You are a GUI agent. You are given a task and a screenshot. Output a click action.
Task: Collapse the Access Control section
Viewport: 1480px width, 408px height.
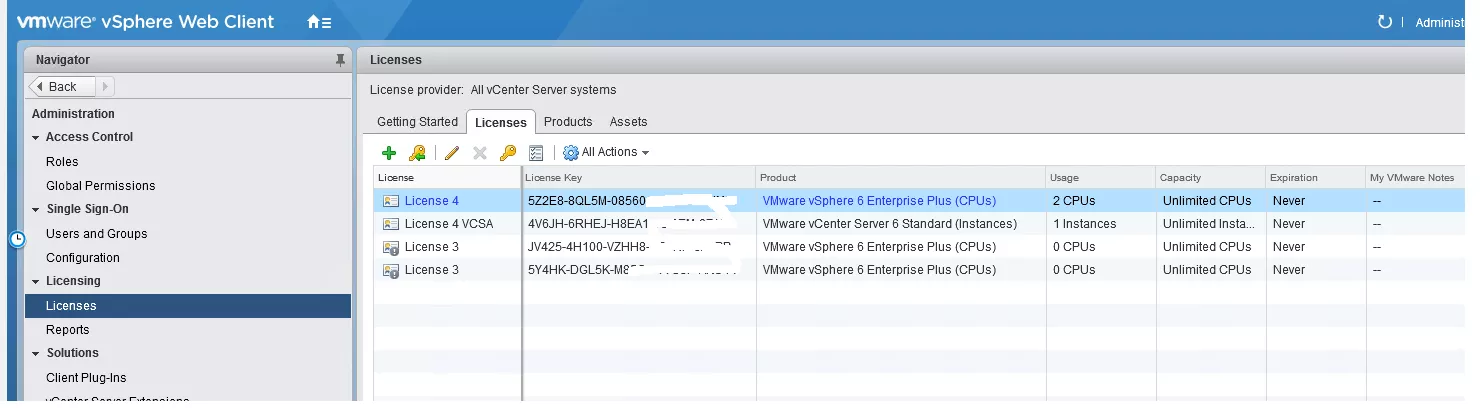[36, 138]
